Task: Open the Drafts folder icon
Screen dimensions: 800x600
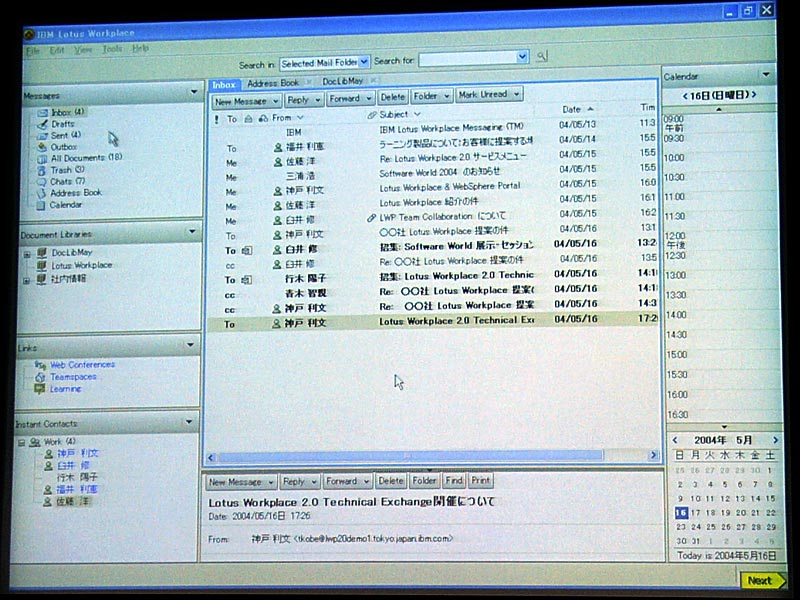Action: tap(42, 123)
